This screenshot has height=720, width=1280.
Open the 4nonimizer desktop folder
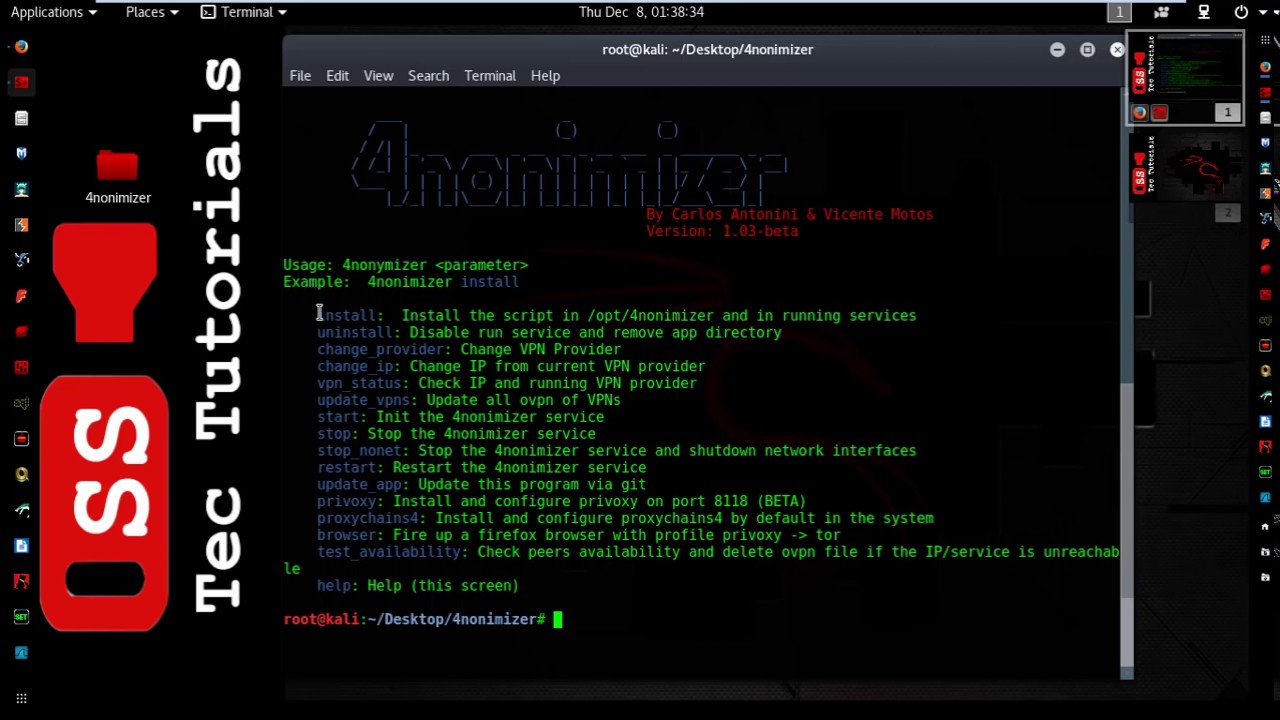(118, 176)
